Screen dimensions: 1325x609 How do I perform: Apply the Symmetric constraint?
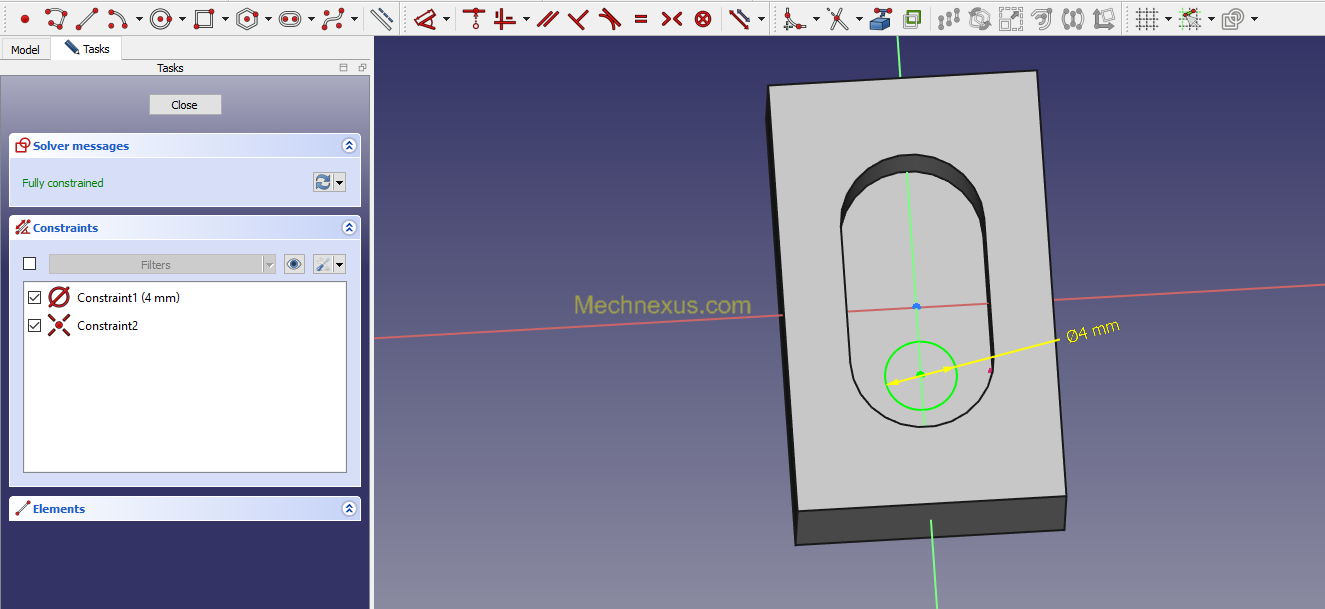pos(672,18)
